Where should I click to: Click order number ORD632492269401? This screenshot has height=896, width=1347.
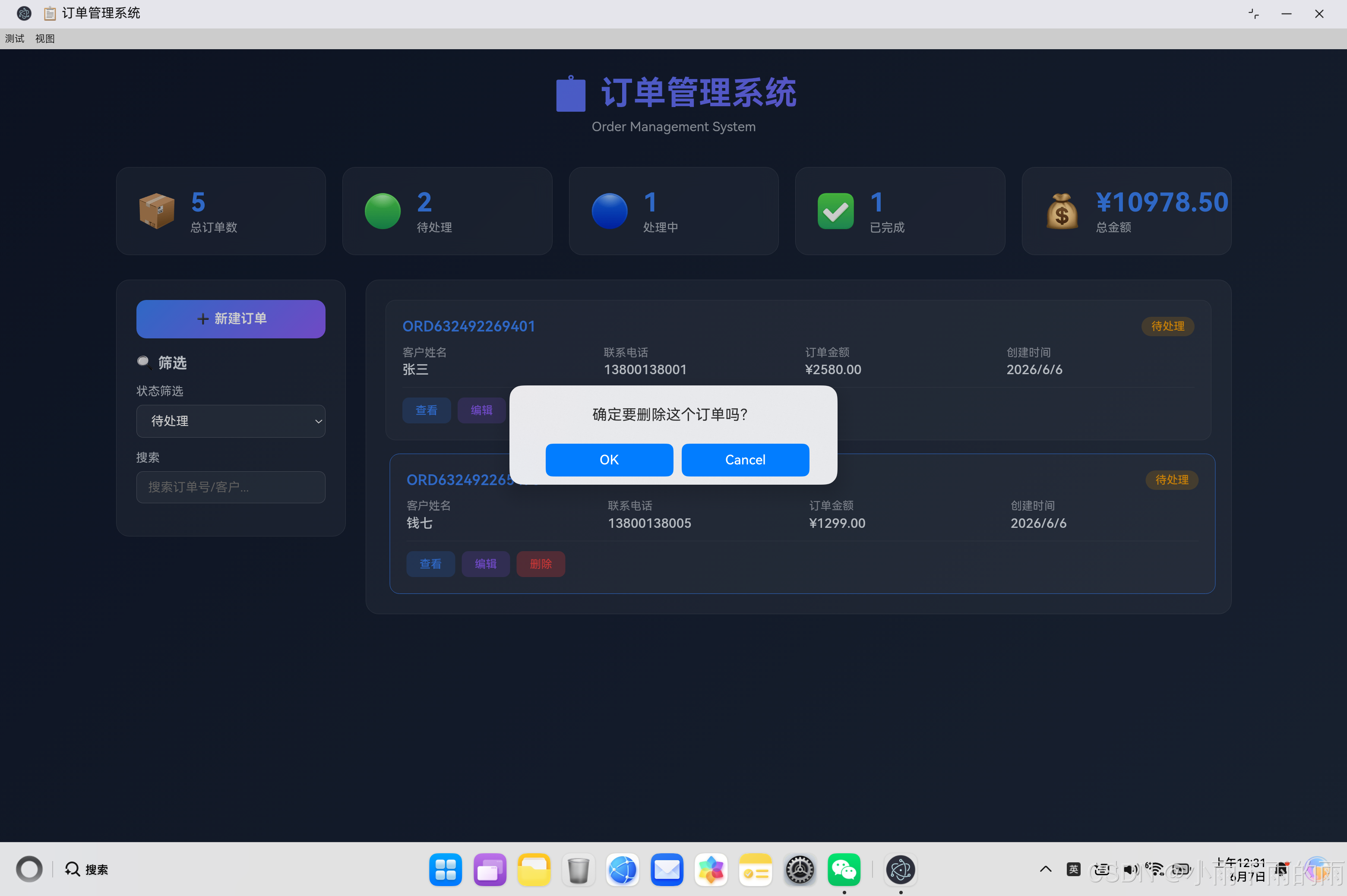click(468, 326)
